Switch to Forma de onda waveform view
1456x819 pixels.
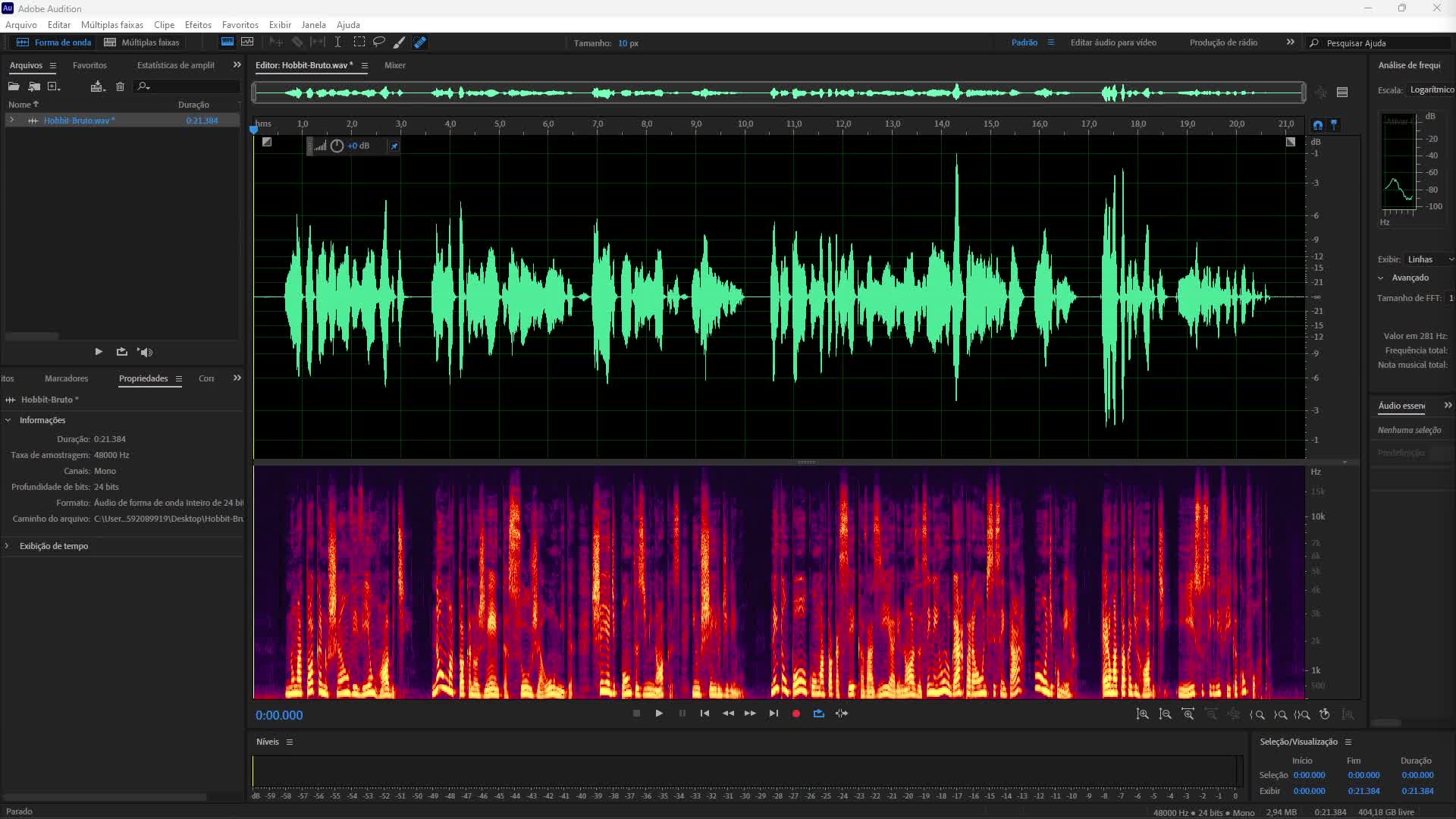point(54,42)
